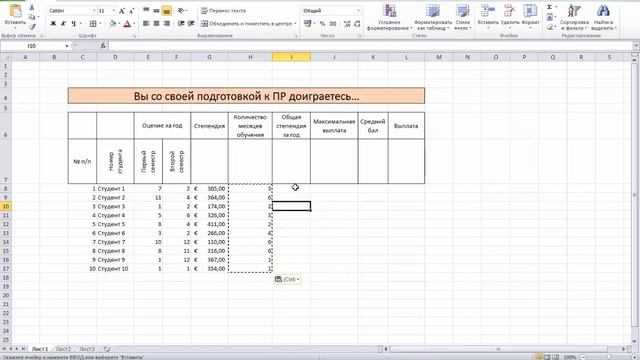The image size is (640, 360).
Task: Switch to Page Layout view icon
Action: pyautogui.click(x=547, y=357)
